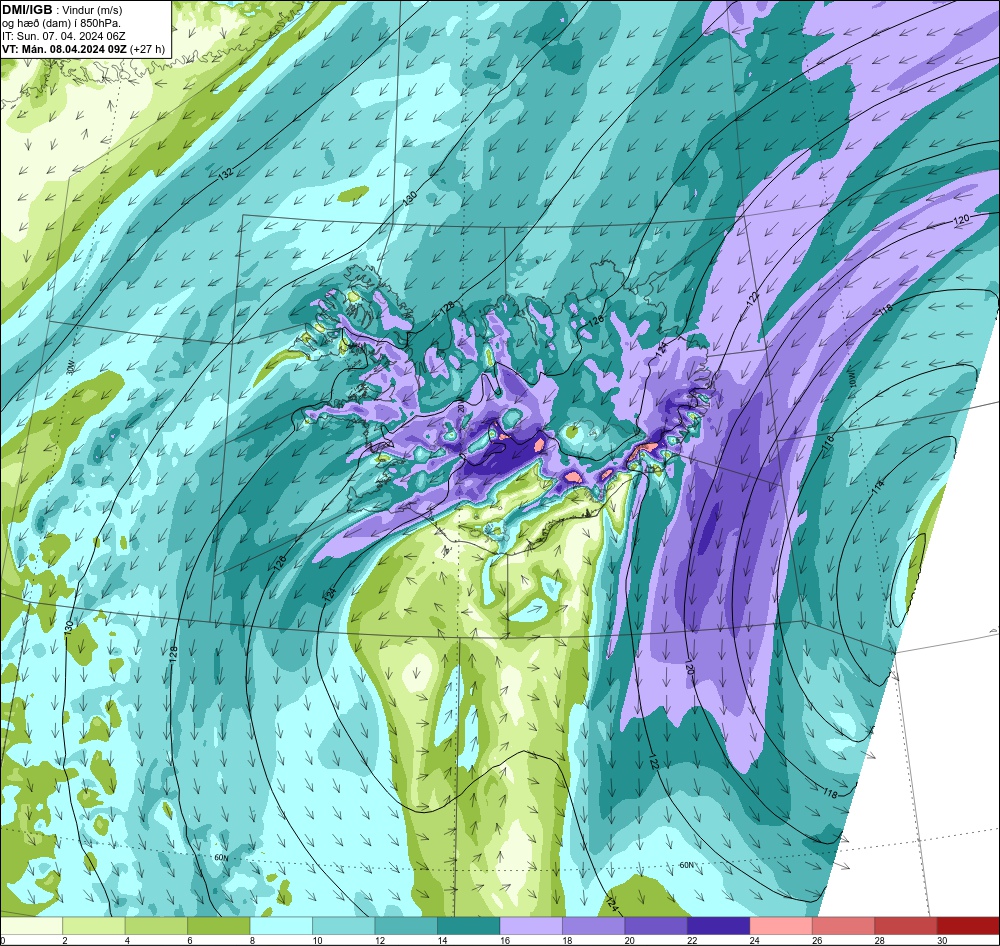Click the legend swatch between 14 and 16
Viewport: 1000px width, 946px height.
tap(469, 926)
